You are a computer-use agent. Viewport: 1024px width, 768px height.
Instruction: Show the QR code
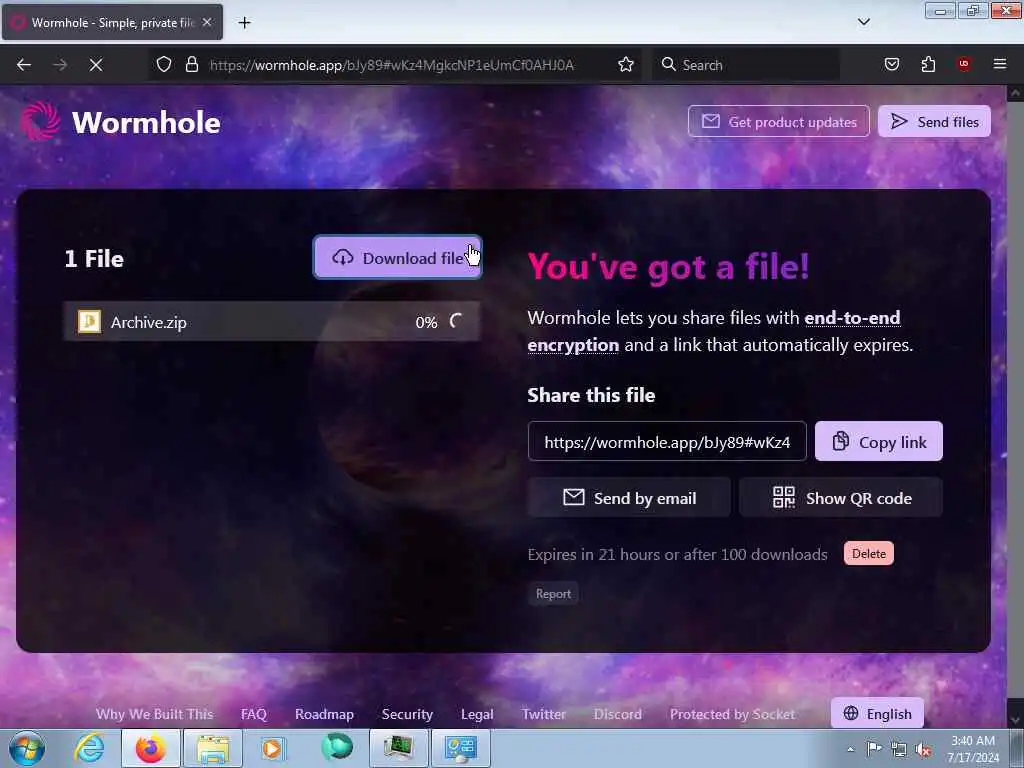pos(841,498)
